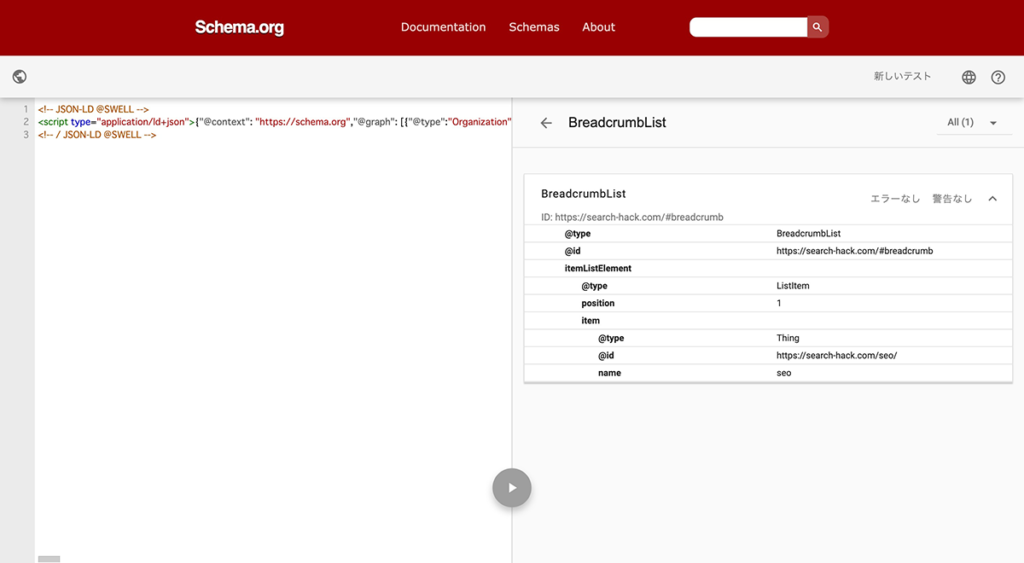The height and width of the screenshot is (563, 1024).
Task: Click the Schema.org logo
Action: coord(239,27)
